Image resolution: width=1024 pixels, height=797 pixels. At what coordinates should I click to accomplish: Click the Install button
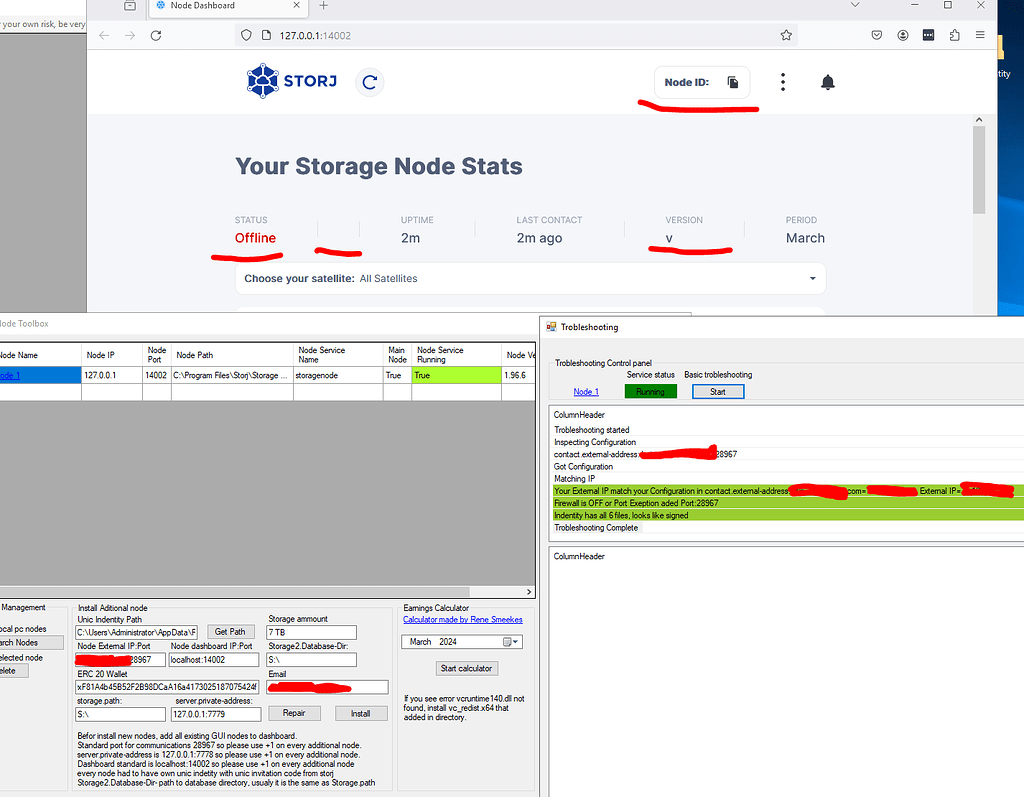click(360, 713)
